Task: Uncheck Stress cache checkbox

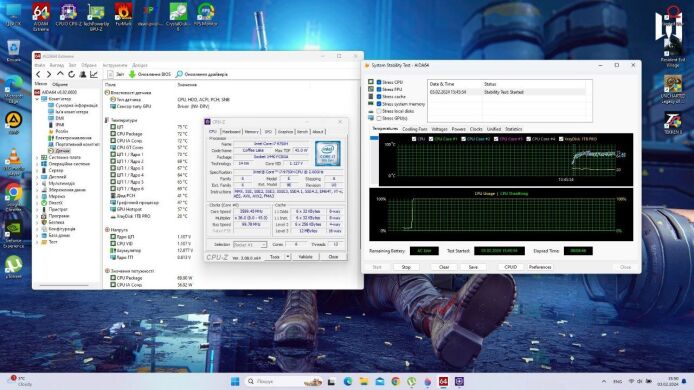Action: pyautogui.click(x=379, y=97)
